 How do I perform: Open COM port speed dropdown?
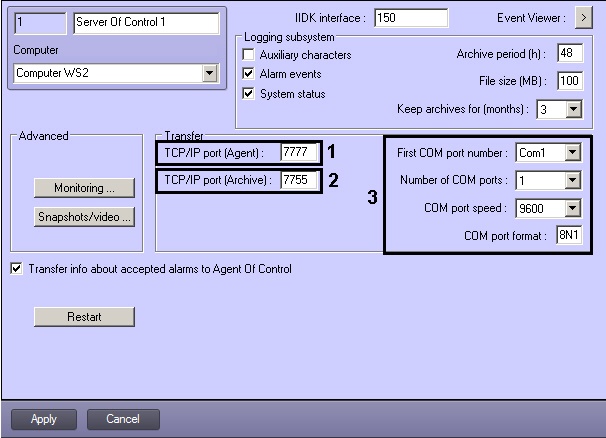(x=573, y=208)
